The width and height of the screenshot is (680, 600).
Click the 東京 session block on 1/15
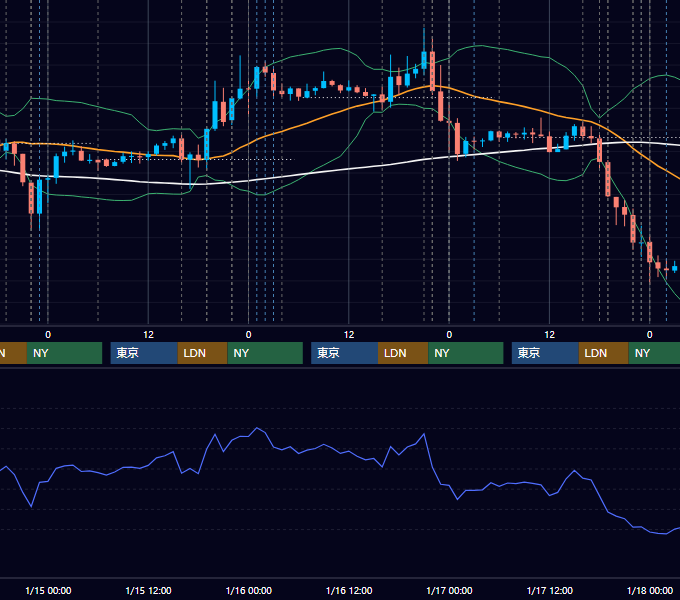pos(144,353)
